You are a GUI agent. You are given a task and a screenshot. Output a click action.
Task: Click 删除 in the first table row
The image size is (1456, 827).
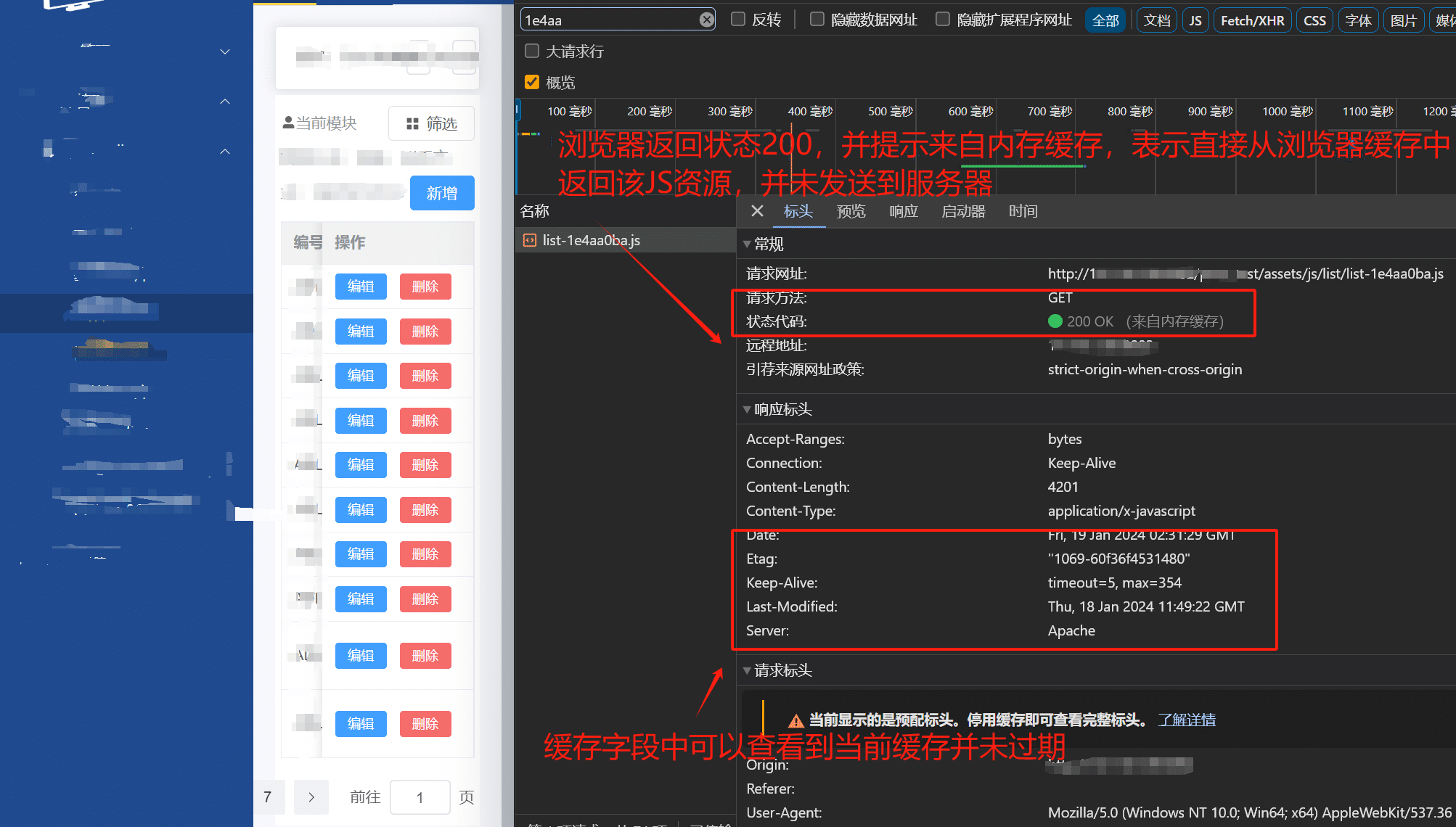click(425, 287)
